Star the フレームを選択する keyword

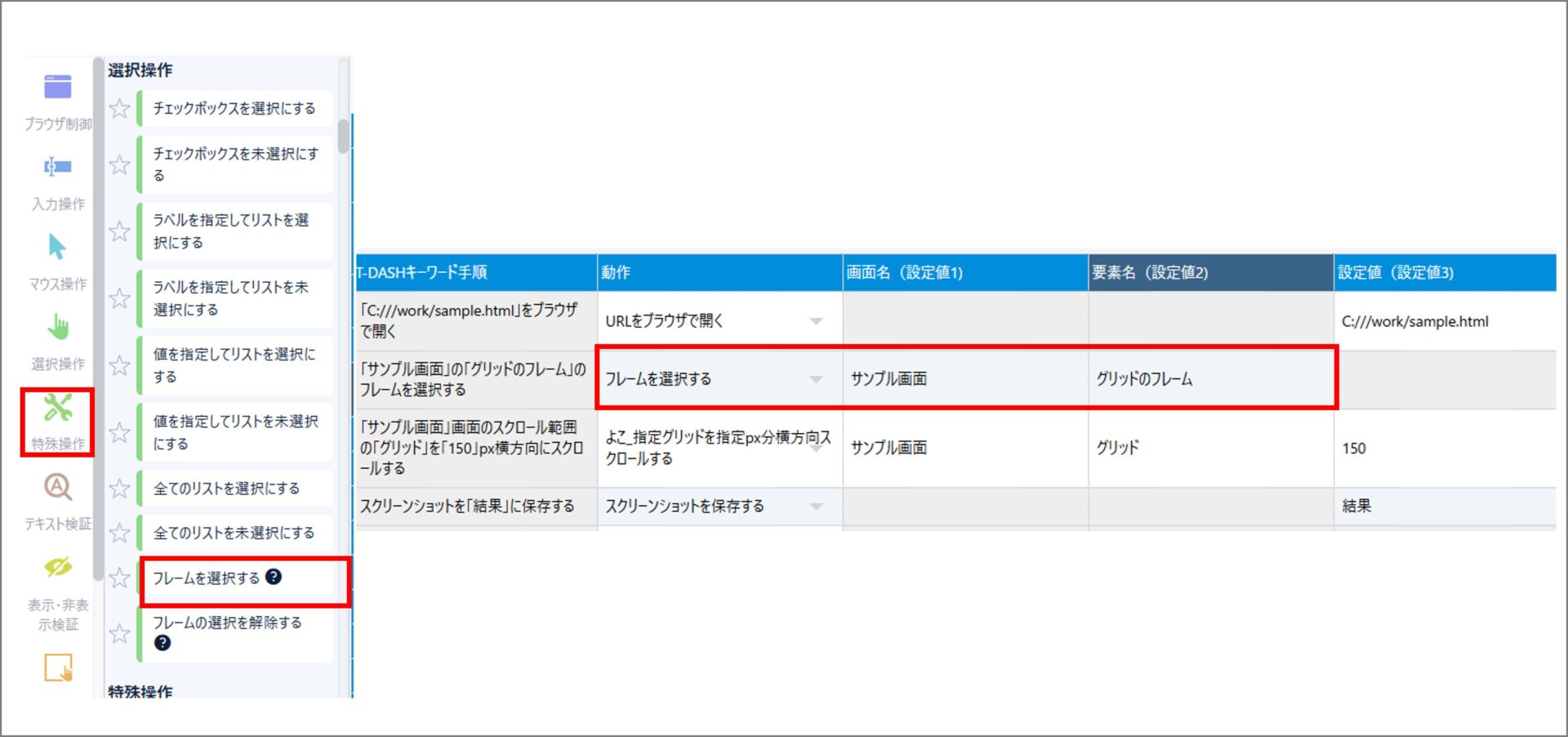point(120,578)
